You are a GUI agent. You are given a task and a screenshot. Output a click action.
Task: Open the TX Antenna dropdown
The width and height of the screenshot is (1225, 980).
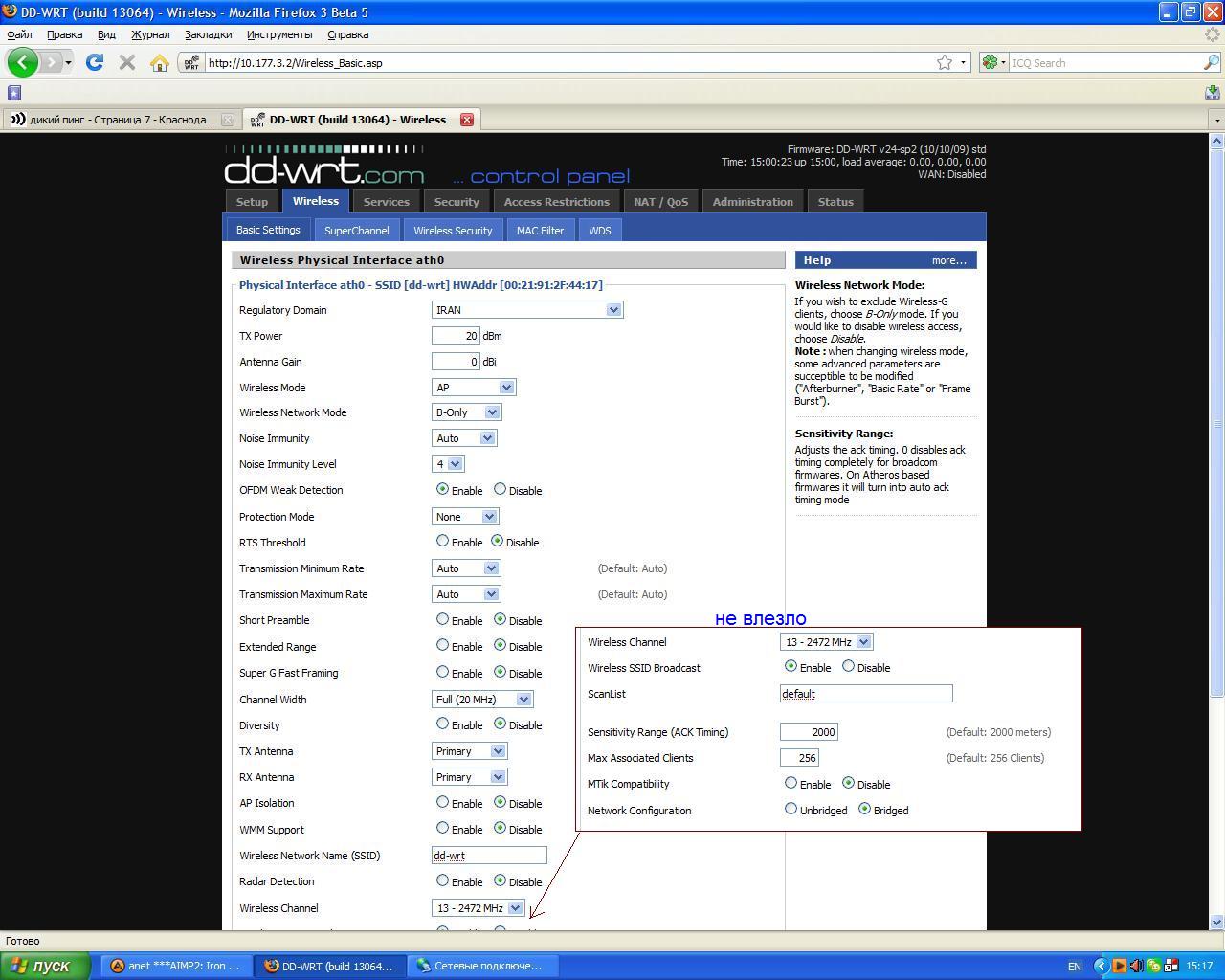[x=469, y=751]
